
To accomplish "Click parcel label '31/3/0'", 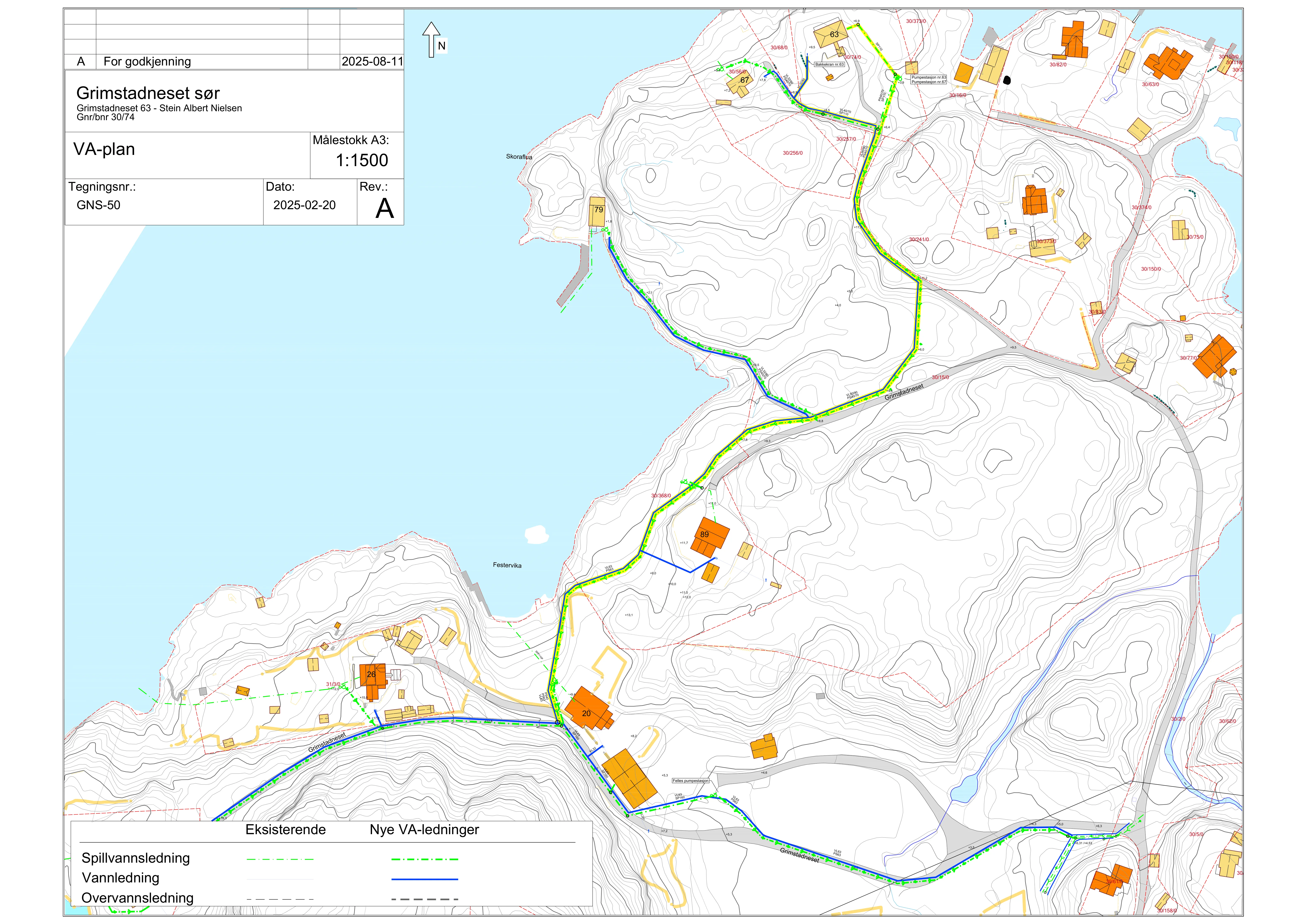I will point(333,684).
